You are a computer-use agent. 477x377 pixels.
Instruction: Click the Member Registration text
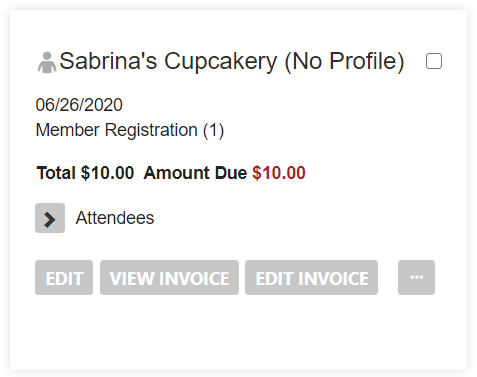[x=116, y=130]
